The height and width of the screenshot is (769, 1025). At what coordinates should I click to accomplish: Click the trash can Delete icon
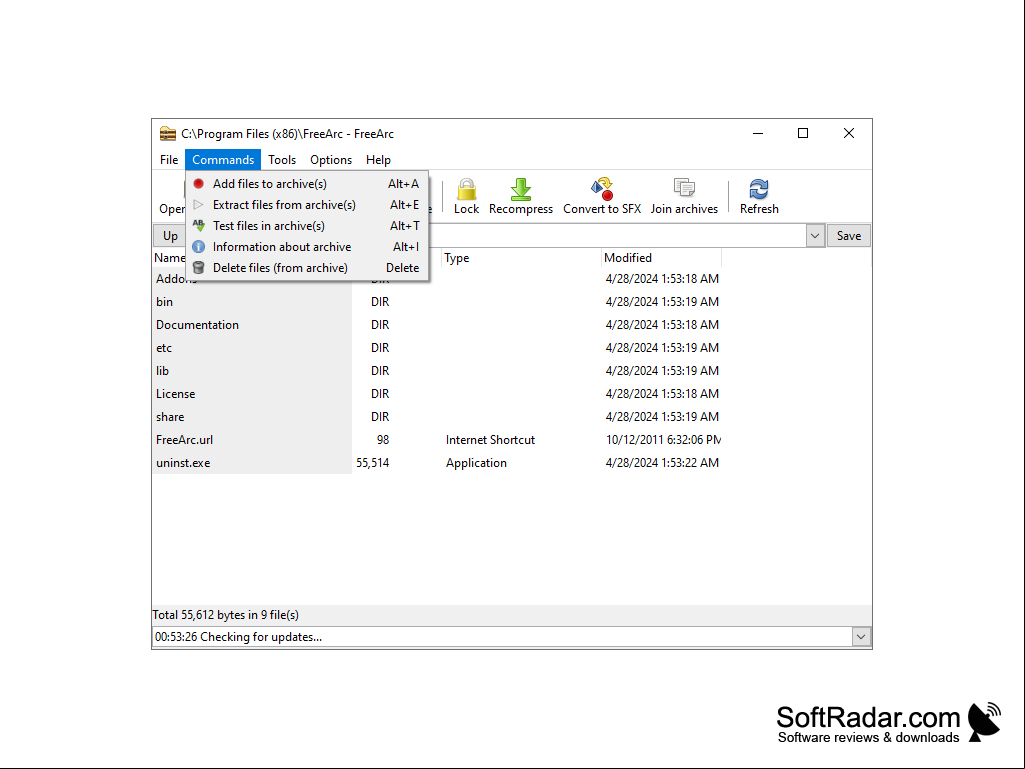199,267
